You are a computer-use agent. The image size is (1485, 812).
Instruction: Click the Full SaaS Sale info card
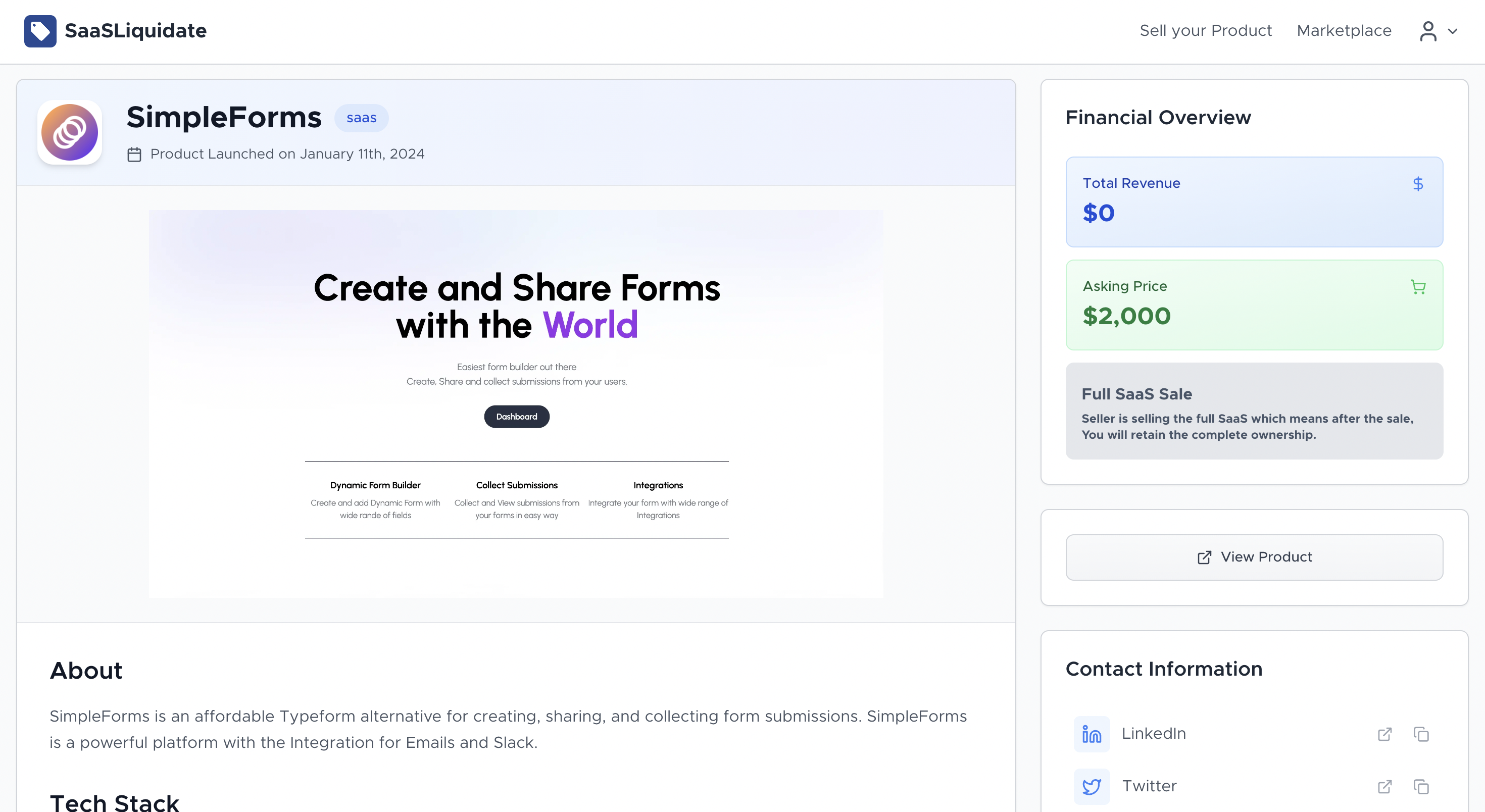tap(1254, 411)
